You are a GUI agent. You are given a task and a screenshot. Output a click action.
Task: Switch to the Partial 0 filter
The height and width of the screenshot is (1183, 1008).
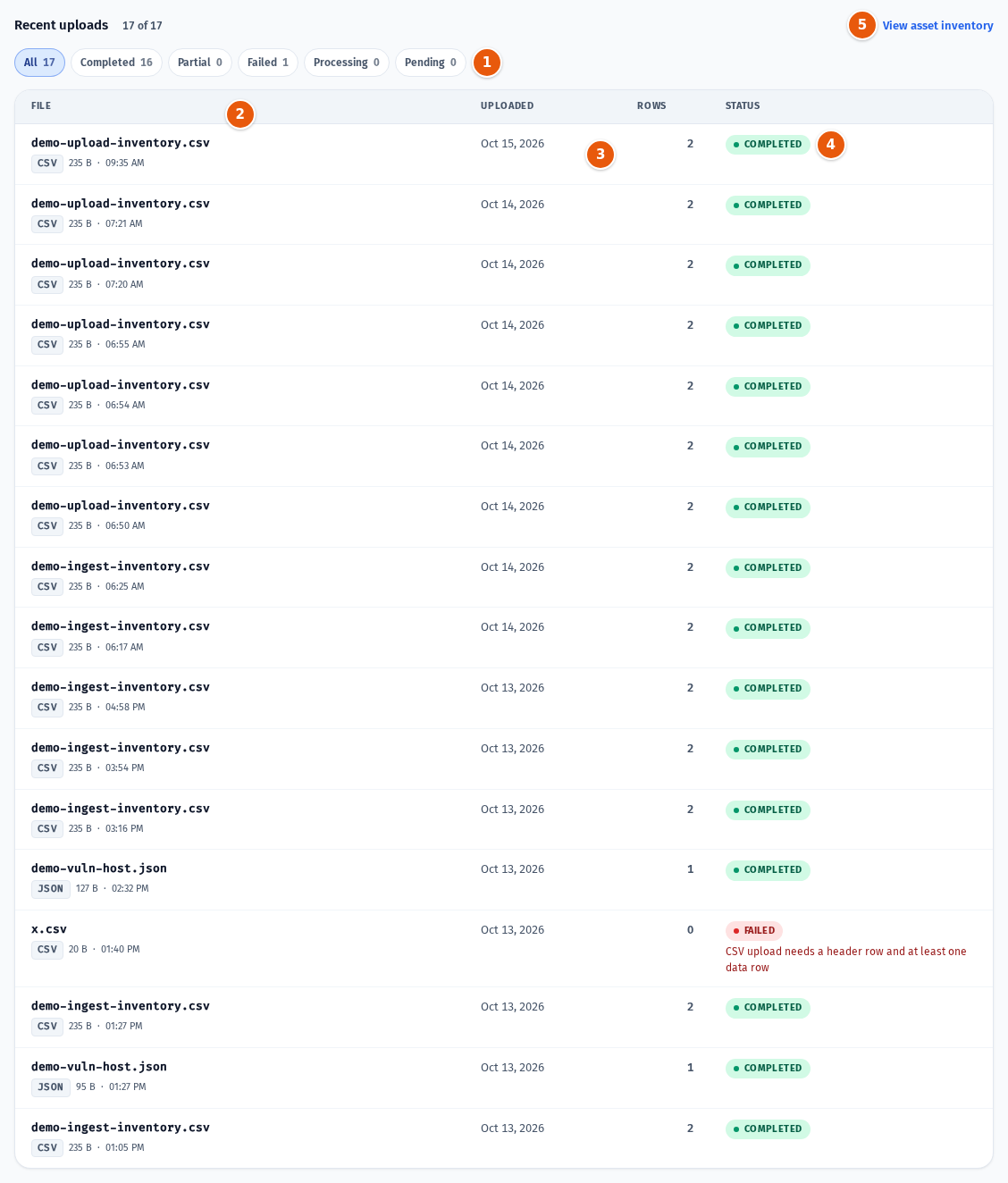(x=200, y=63)
